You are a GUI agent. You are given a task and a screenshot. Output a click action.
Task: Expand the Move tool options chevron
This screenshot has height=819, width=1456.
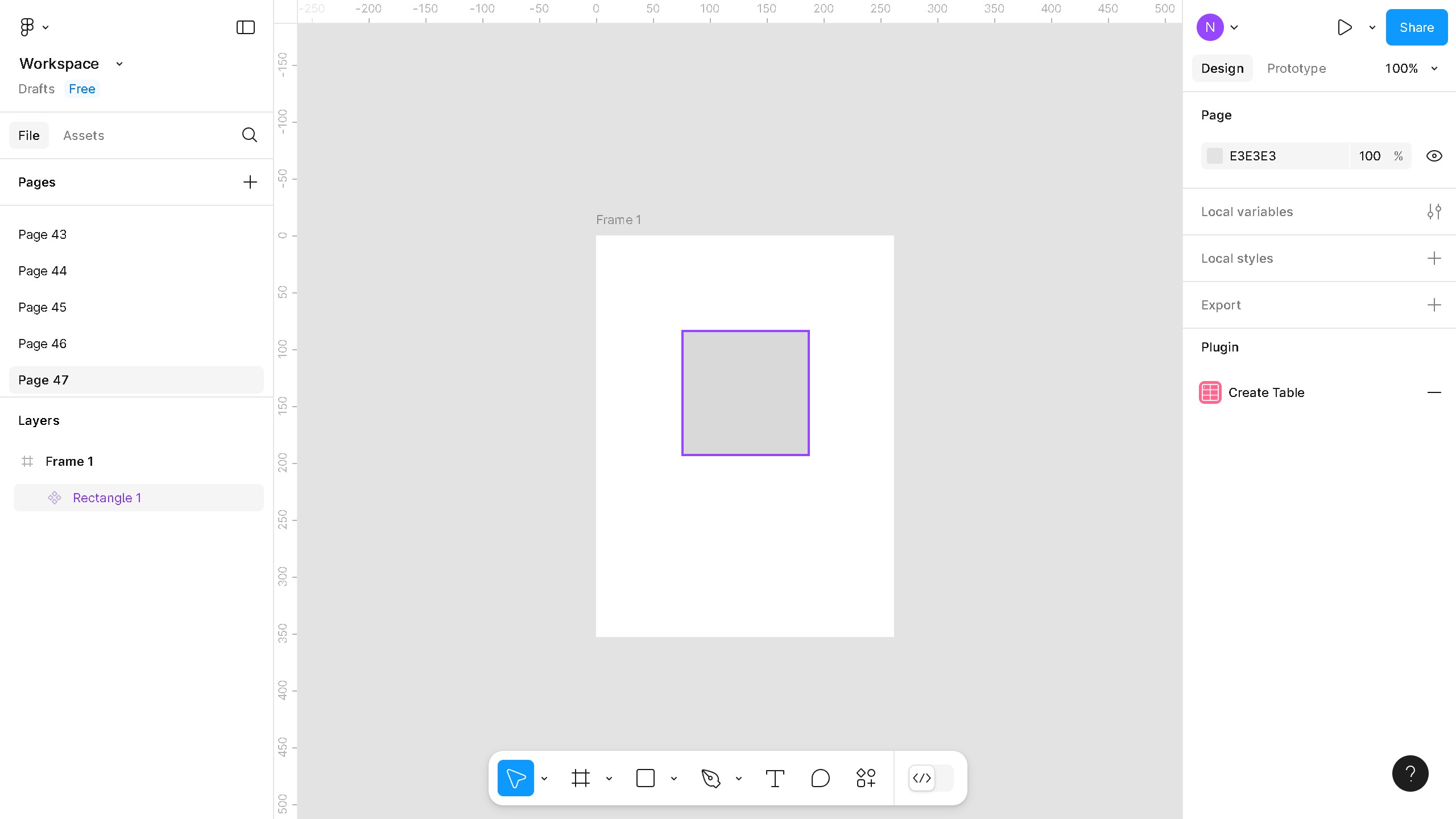pos(544,778)
